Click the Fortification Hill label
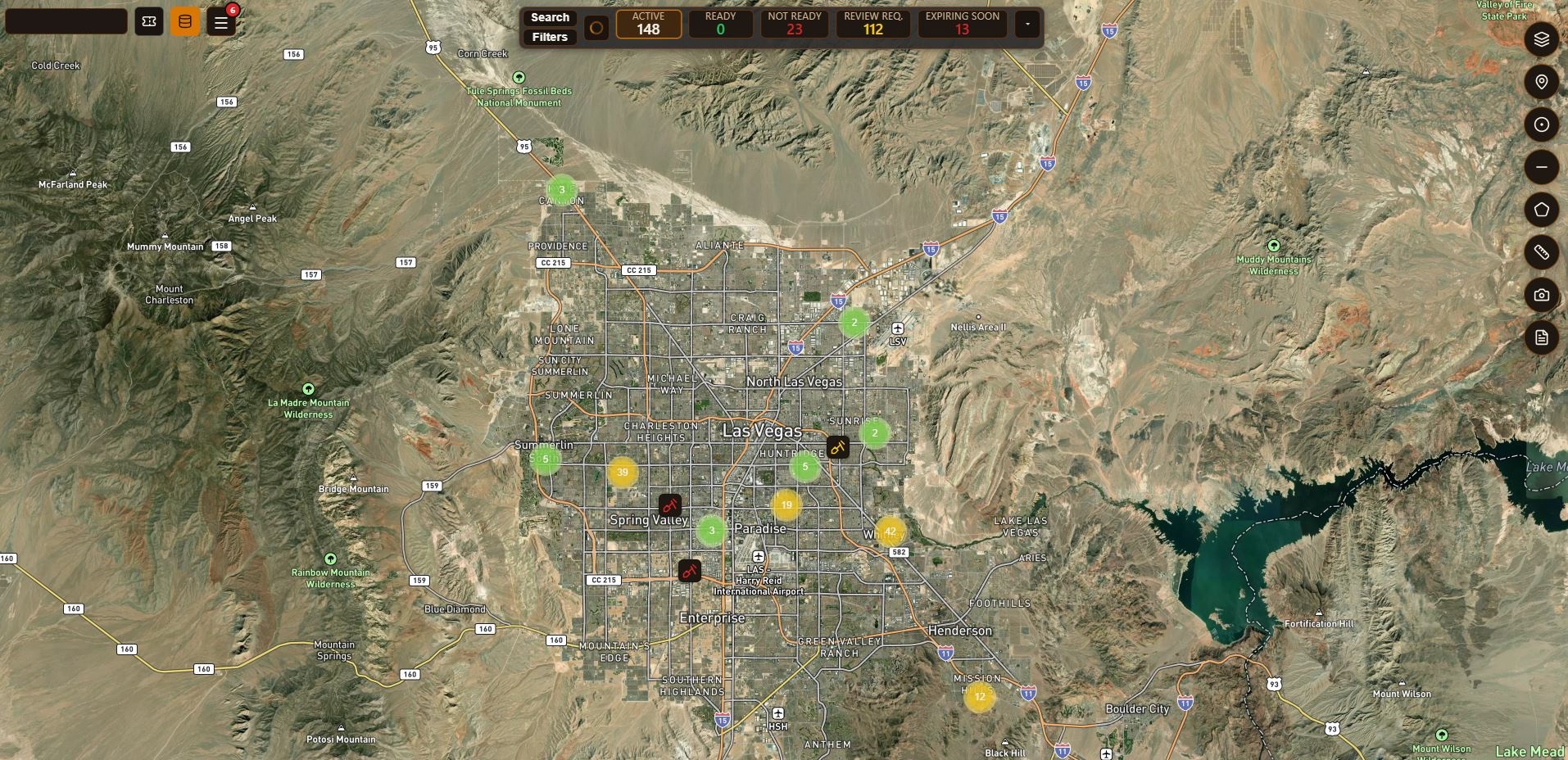This screenshot has height=760, width=1568. (1319, 624)
